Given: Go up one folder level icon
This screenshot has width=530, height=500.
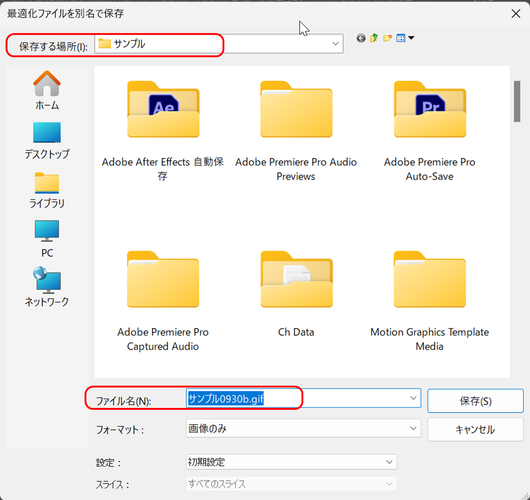Looking at the screenshot, I should [x=374, y=38].
